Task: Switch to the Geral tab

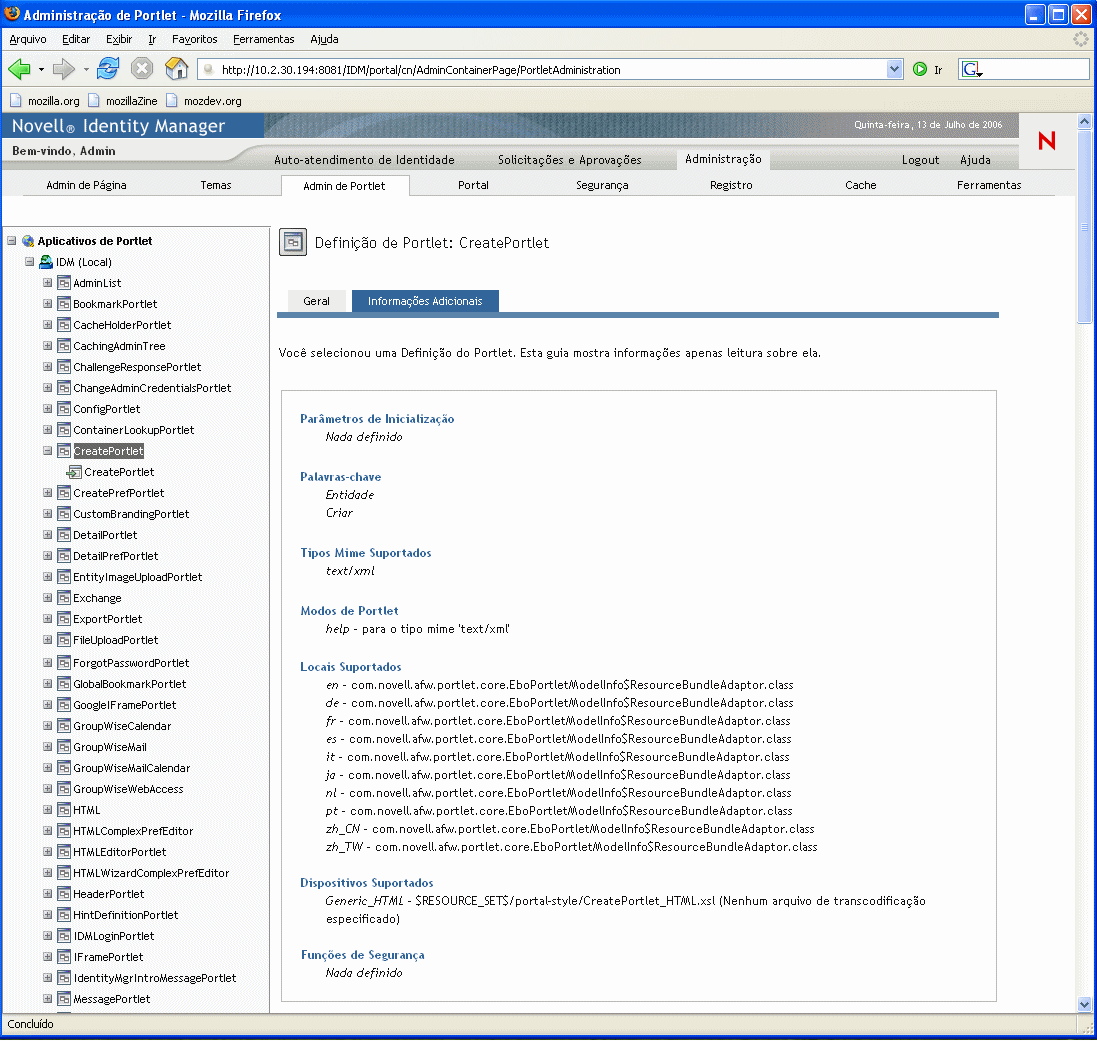Action: click(316, 301)
